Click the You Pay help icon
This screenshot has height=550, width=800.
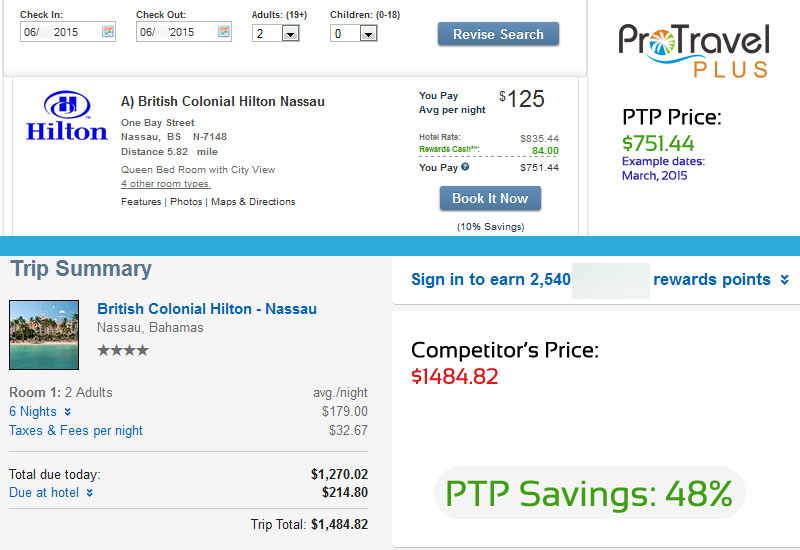point(465,167)
